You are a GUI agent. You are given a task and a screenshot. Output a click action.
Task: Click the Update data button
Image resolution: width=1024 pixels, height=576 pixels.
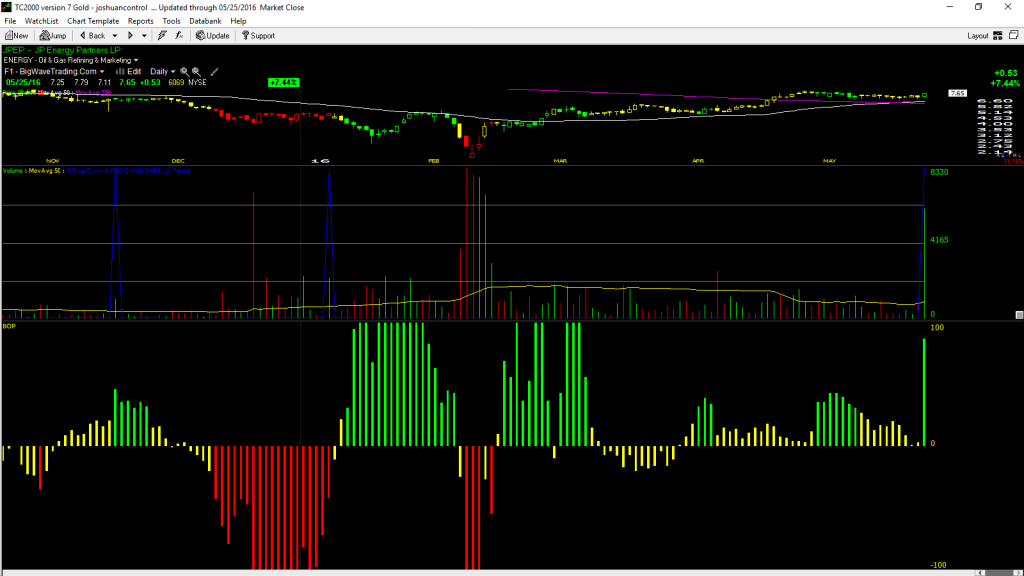(x=212, y=36)
